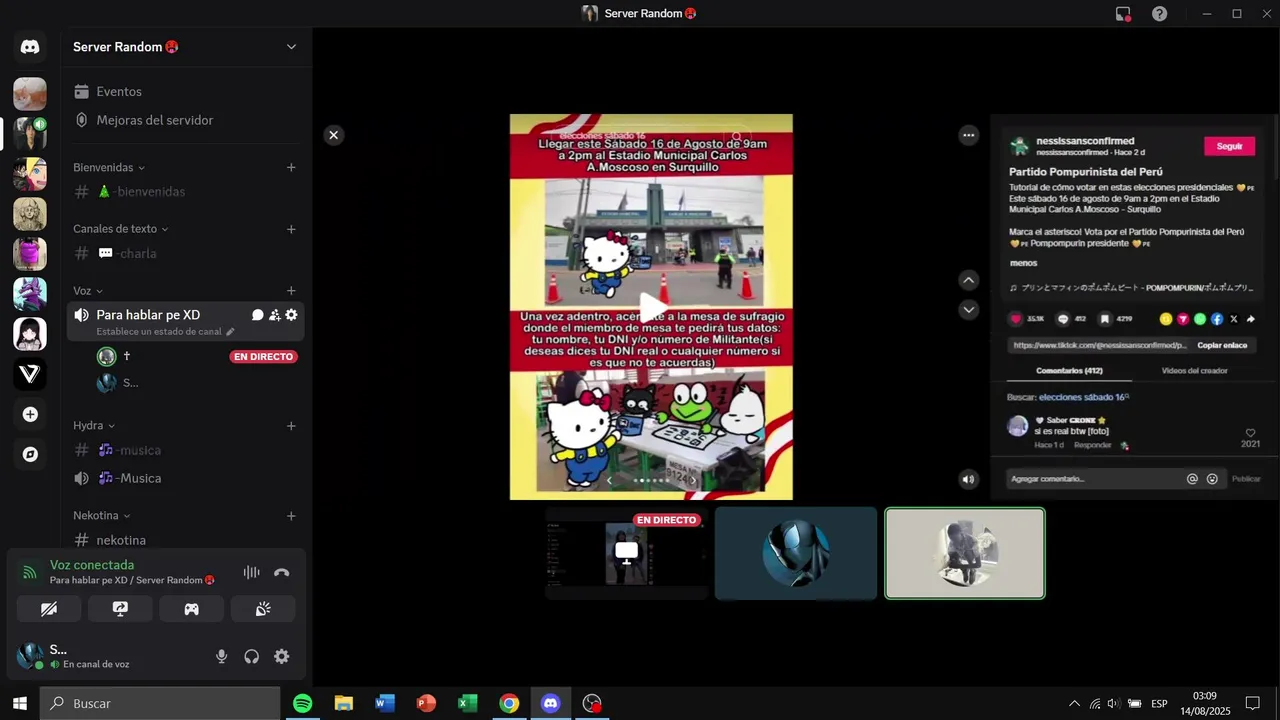Share your screen

click(x=120, y=609)
